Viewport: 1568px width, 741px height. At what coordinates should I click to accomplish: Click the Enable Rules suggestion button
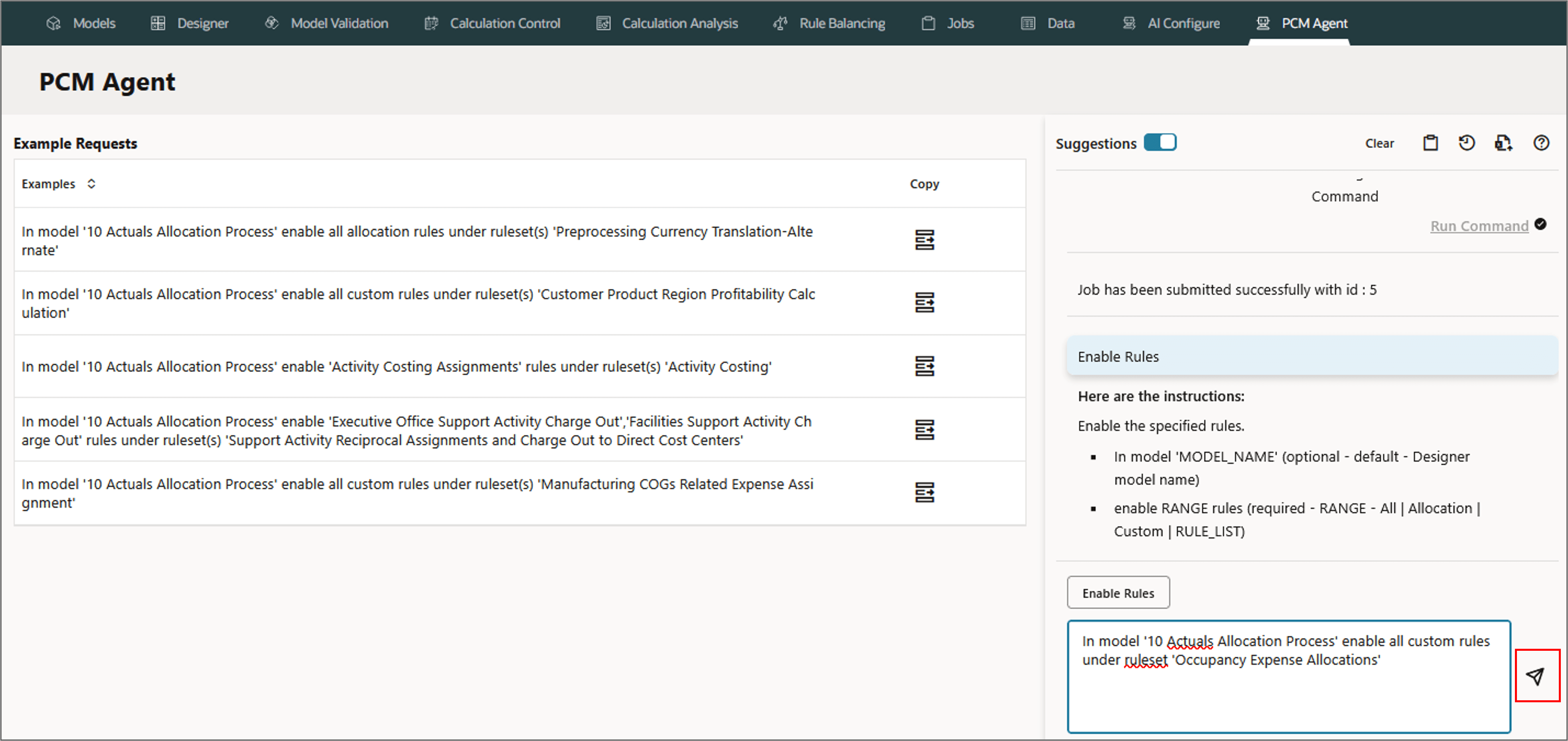tap(1118, 592)
